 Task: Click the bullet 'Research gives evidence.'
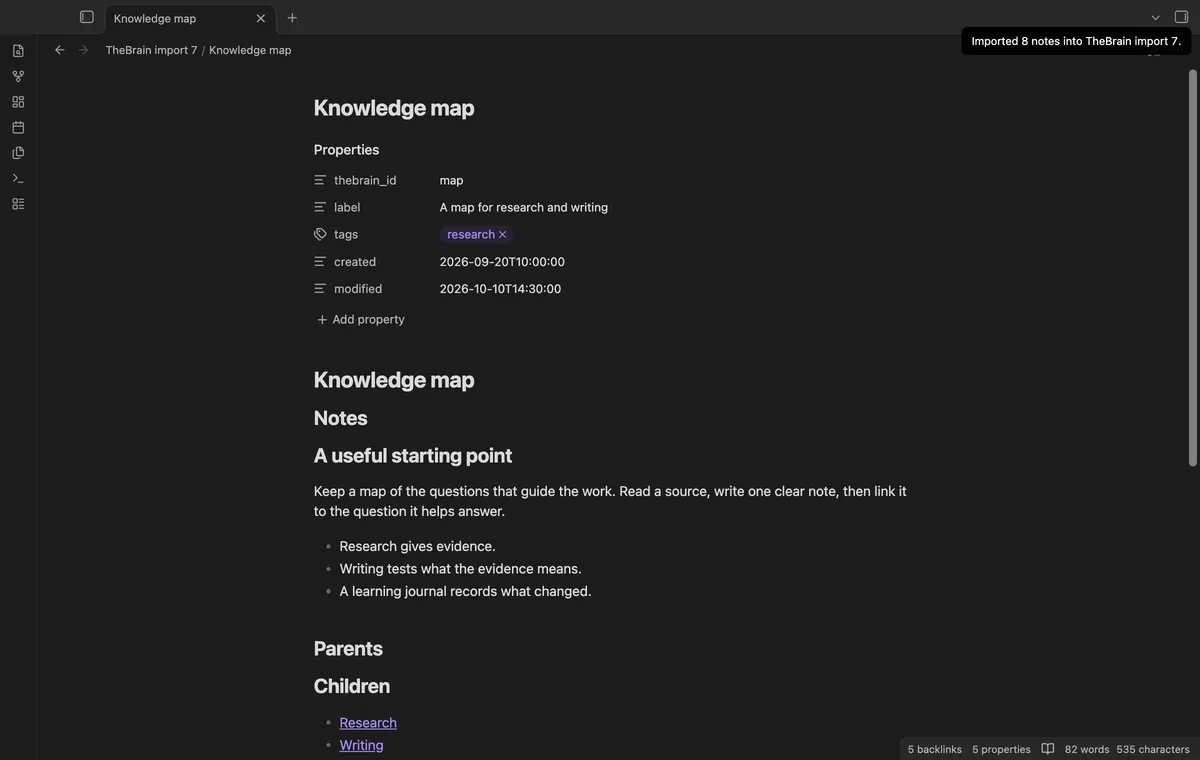click(x=417, y=546)
